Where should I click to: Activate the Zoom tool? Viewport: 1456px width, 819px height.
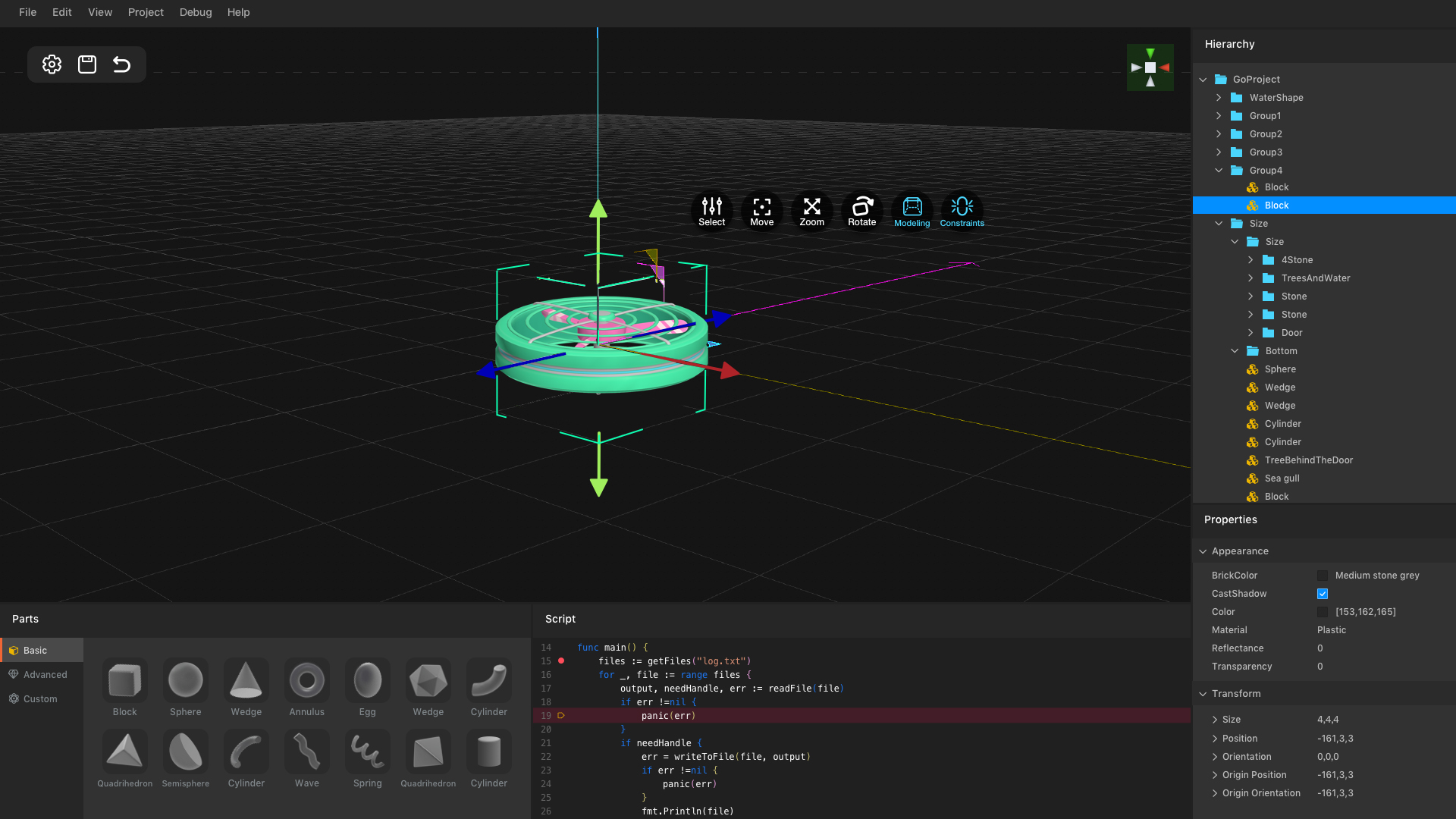tap(811, 211)
